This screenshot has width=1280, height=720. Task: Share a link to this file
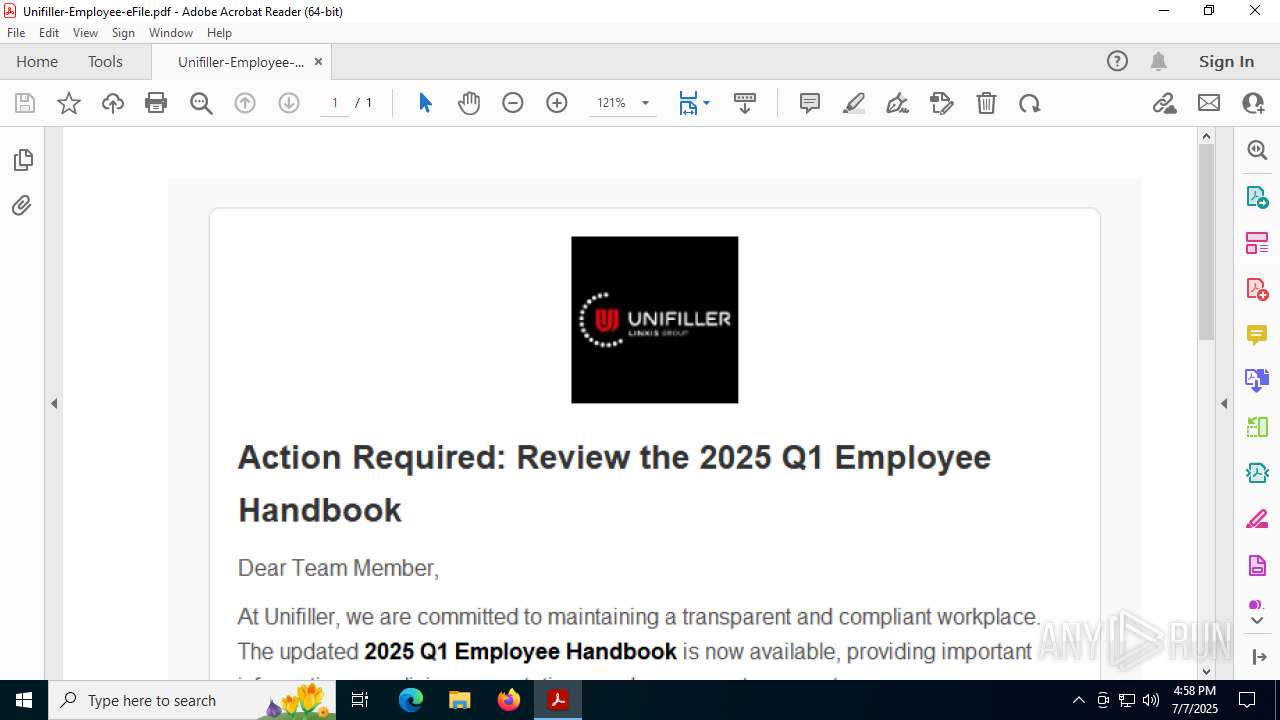tap(1165, 103)
